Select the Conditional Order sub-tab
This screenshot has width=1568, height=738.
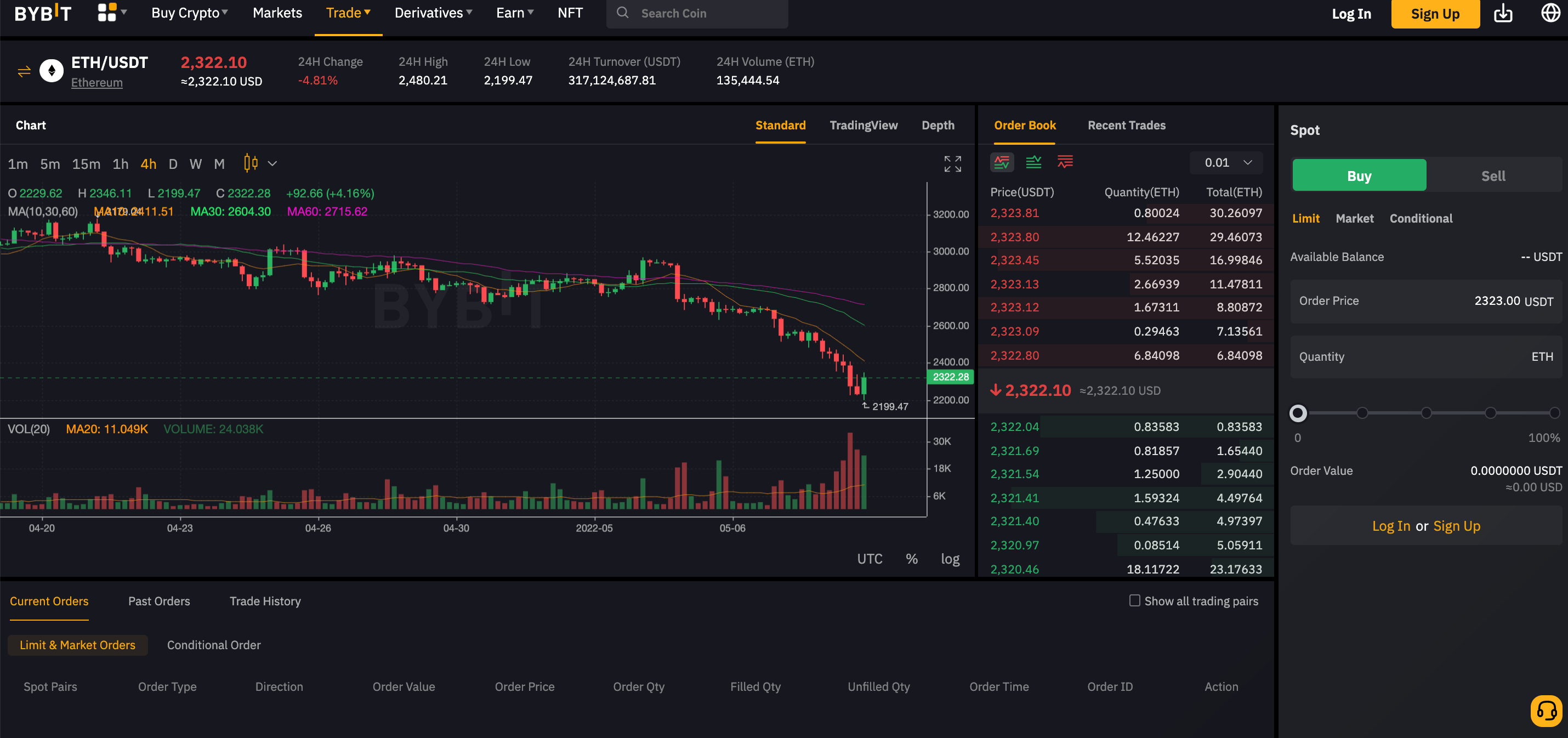[x=214, y=645]
